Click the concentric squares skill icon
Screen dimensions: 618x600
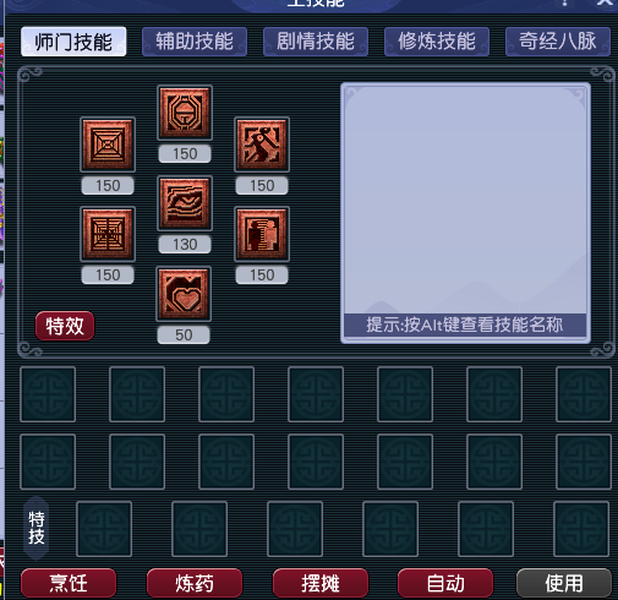point(108,145)
